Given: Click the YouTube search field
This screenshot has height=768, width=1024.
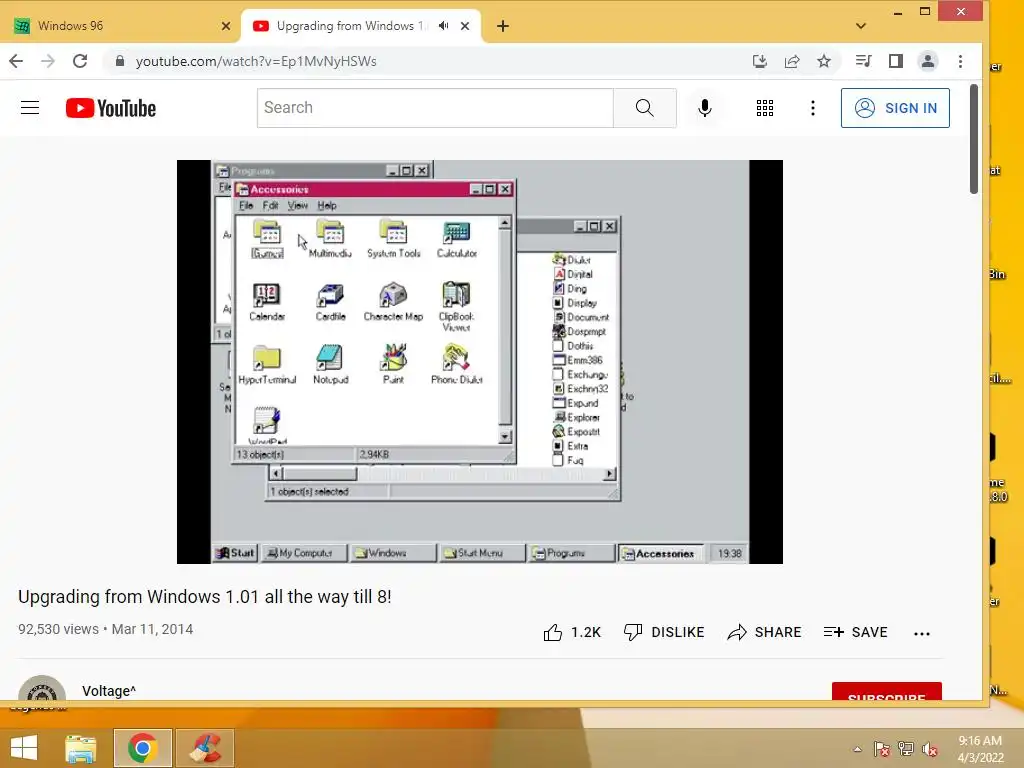Looking at the screenshot, I should (435, 108).
